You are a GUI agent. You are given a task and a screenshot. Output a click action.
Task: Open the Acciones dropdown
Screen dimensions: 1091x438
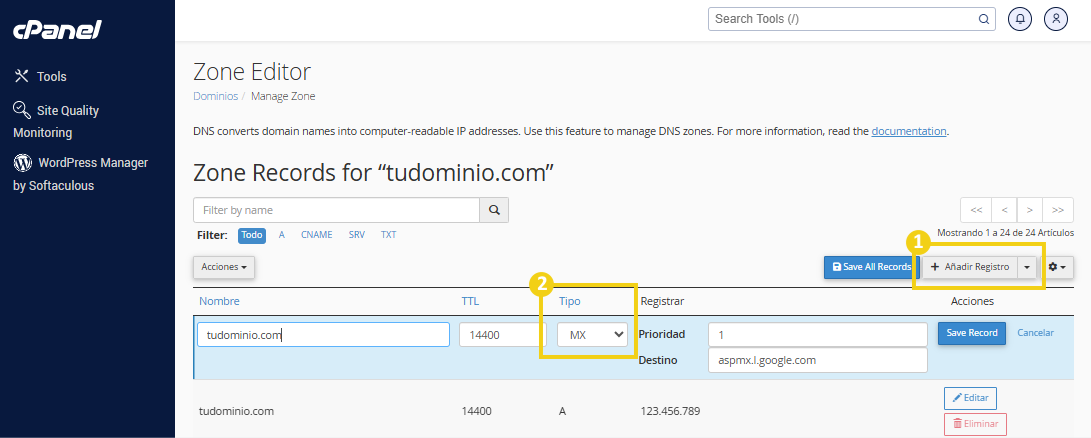[224, 267]
